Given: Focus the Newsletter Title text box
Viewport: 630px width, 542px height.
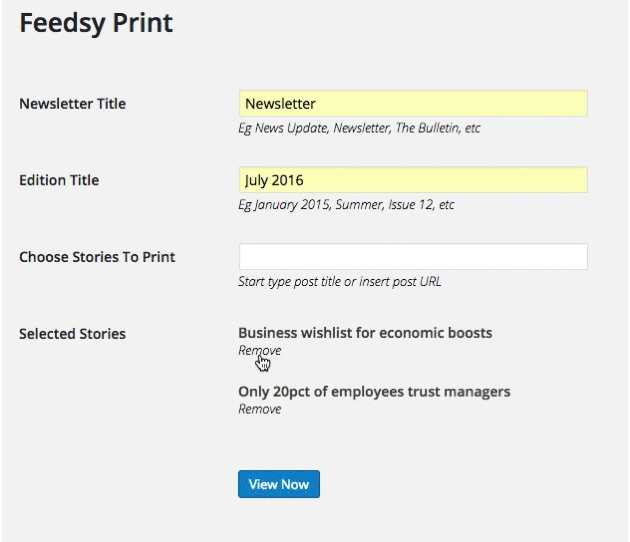Looking at the screenshot, I should pos(413,104).
